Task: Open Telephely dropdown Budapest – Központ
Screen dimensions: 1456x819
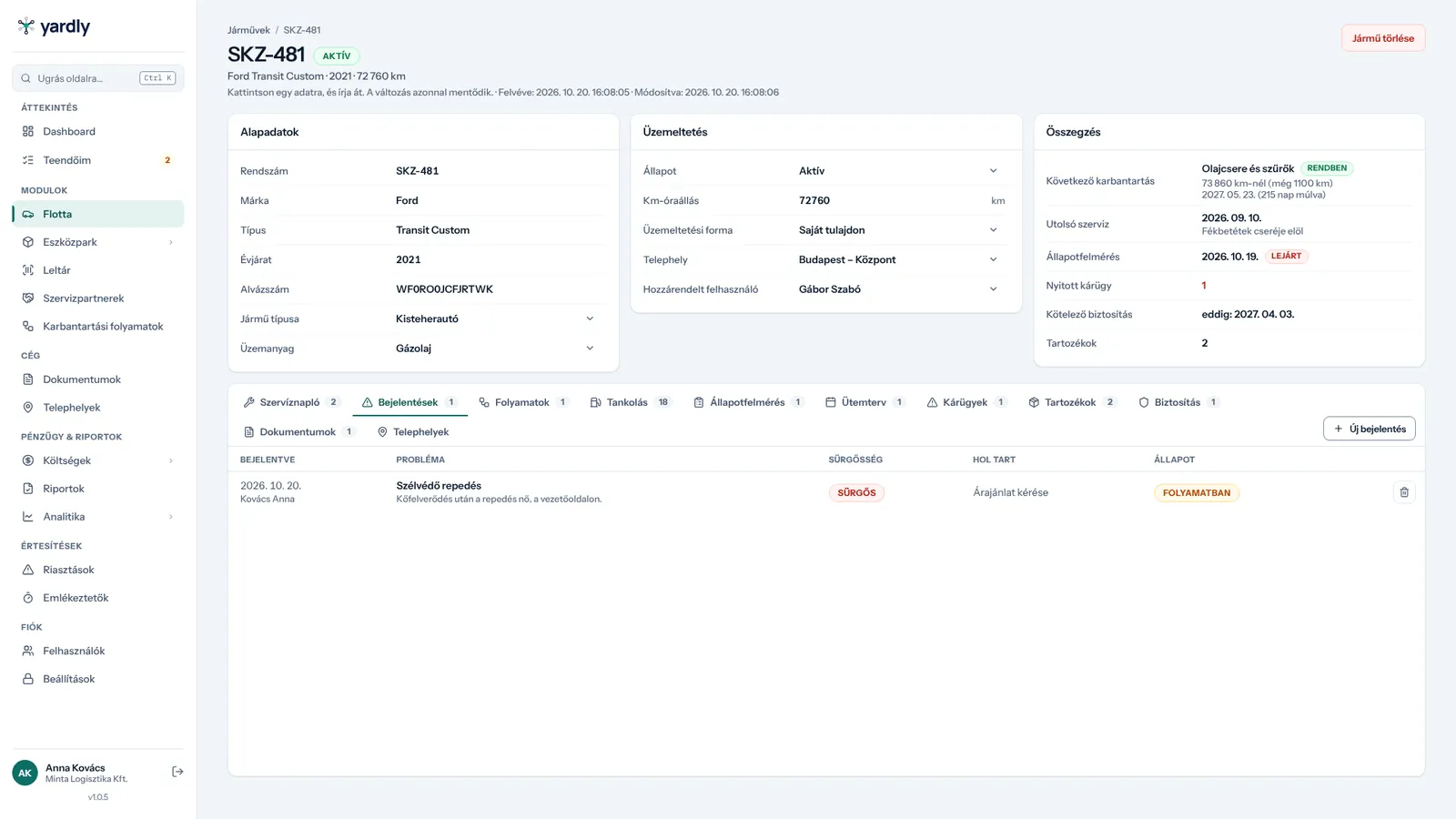Action: click(901, 259)
